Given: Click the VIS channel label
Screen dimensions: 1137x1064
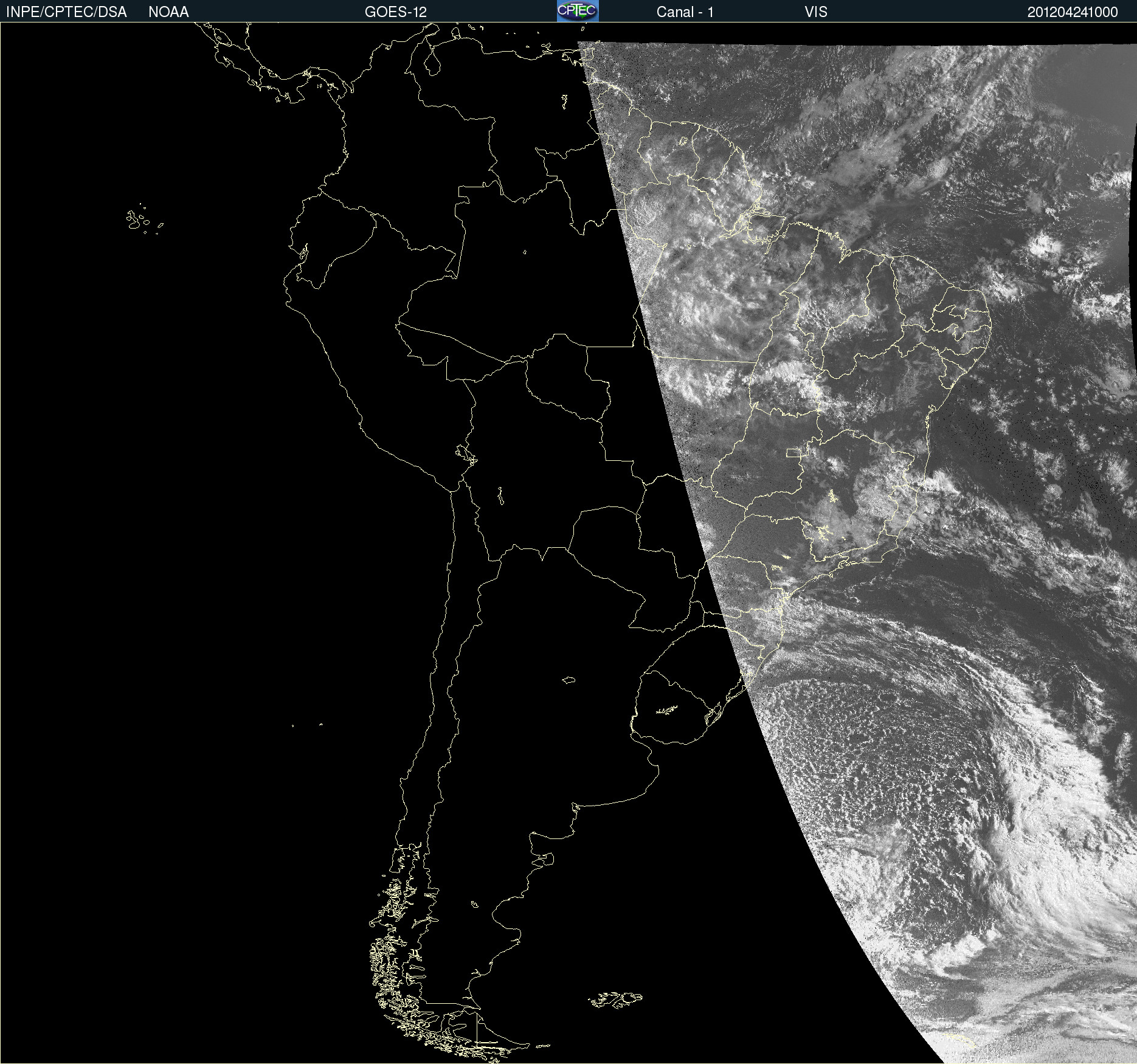Looking at the screenshot, I should 816,12.
